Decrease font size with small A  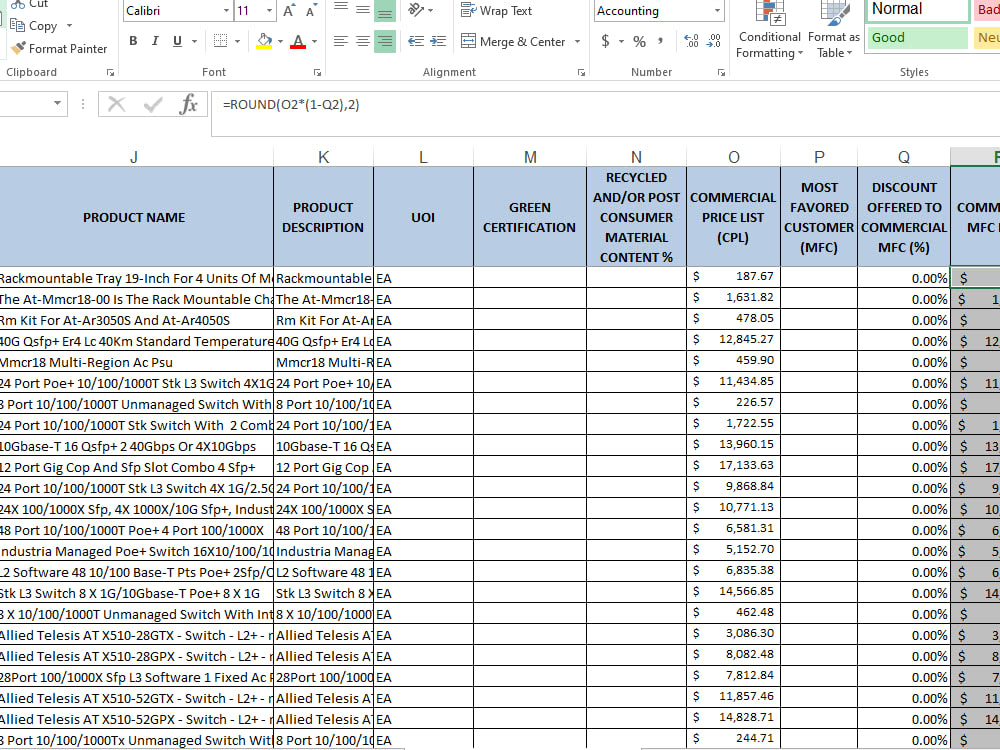(x=311, y=11)
